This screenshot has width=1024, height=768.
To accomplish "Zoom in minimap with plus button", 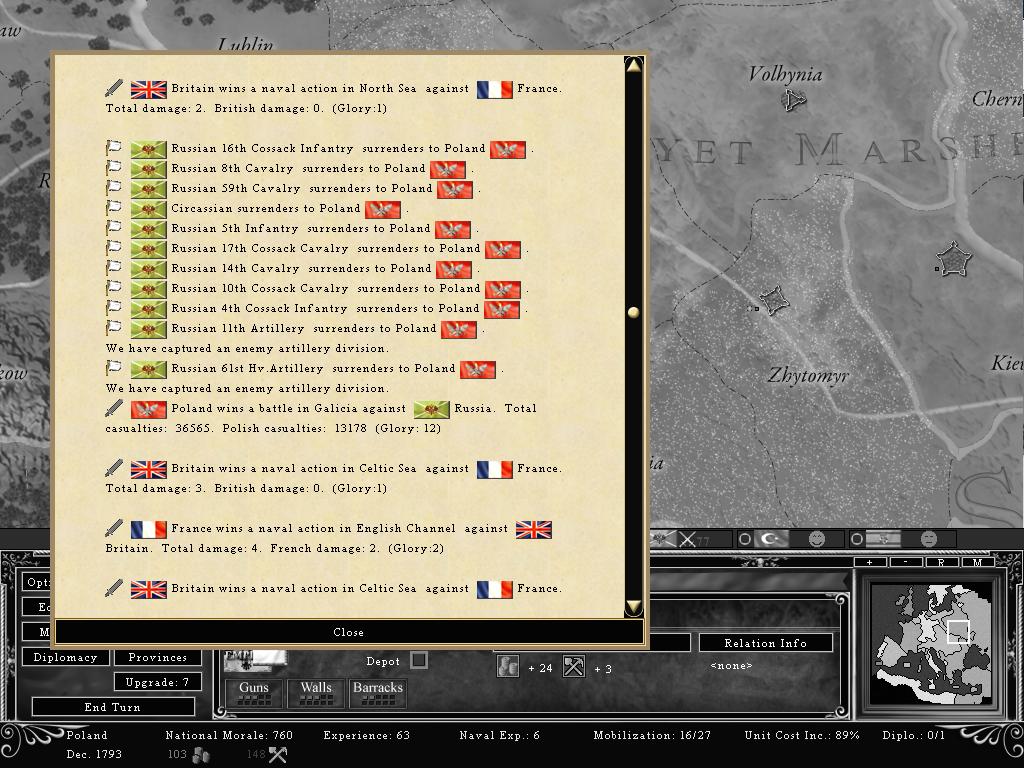I will 870,563.
